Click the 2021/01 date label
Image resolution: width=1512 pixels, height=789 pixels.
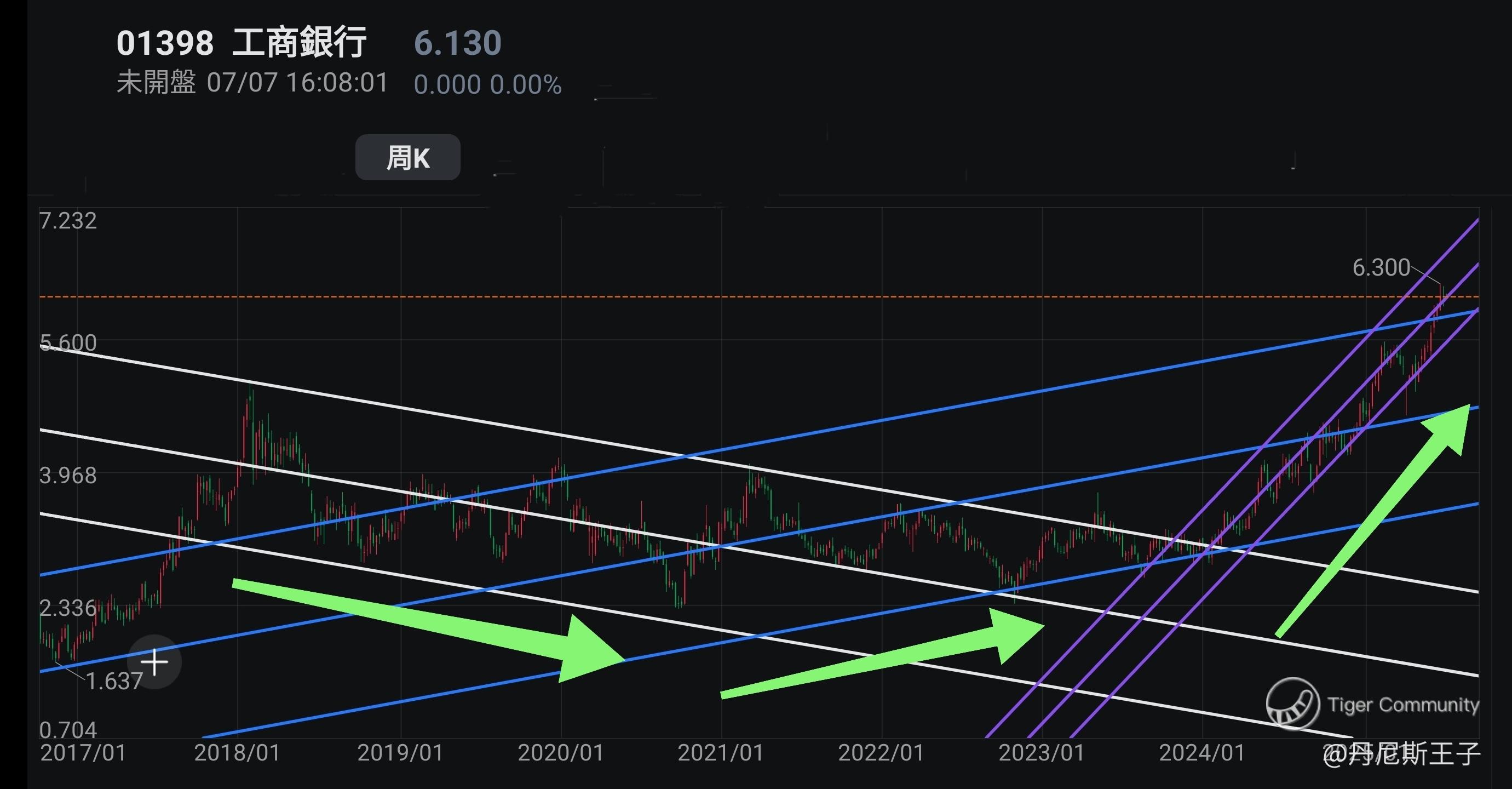(x=721, y=753)
